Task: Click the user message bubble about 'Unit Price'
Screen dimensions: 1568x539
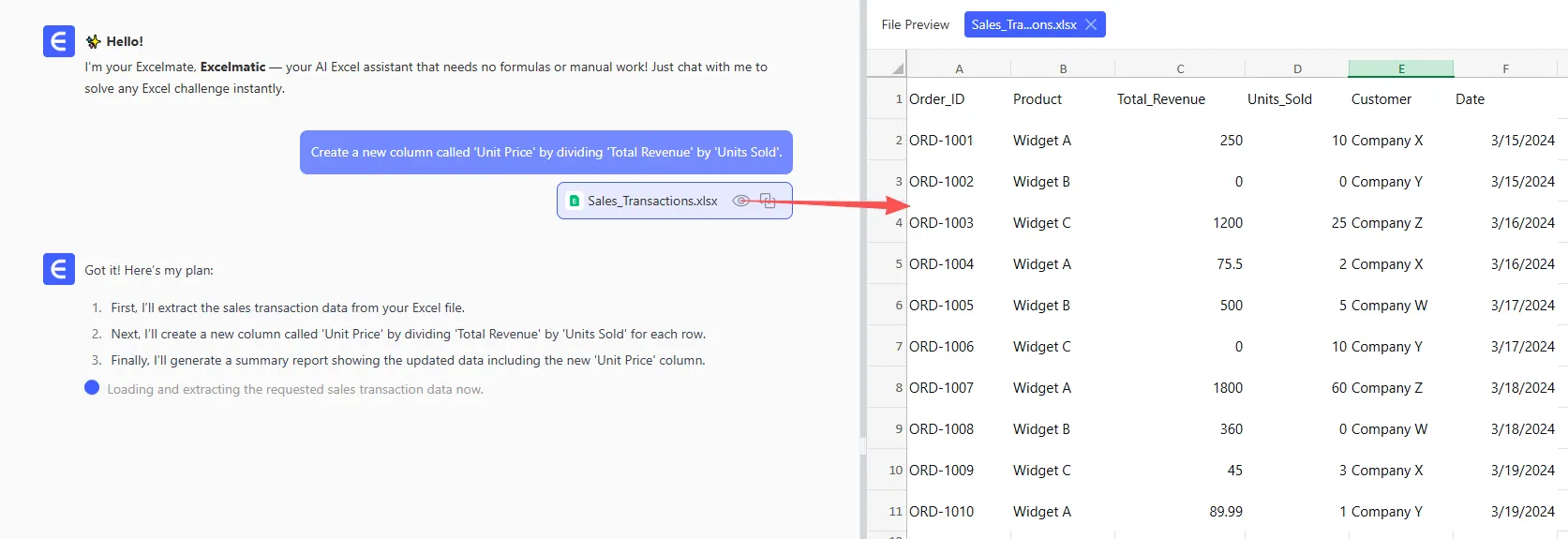Action: coord(545,152)
